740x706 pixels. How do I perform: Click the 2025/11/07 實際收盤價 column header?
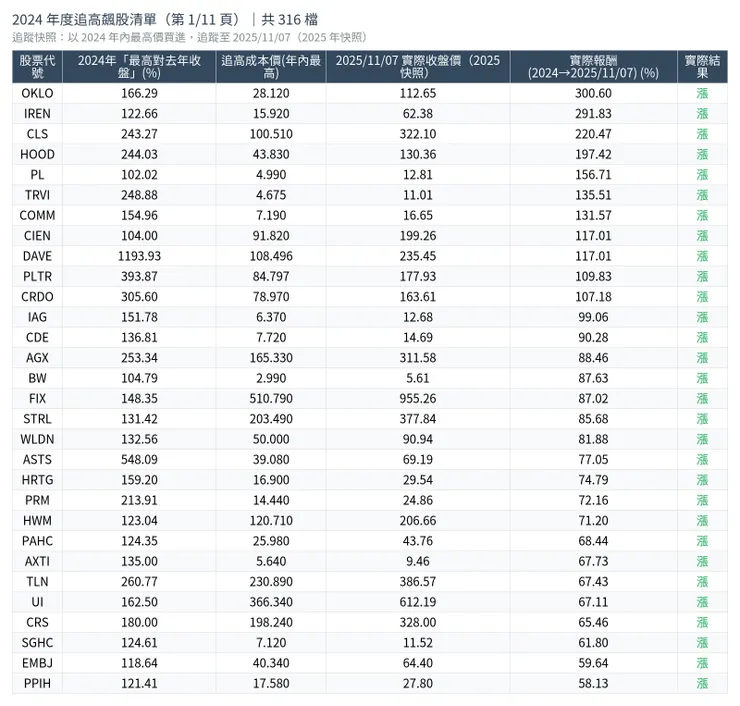coord(418,66)
